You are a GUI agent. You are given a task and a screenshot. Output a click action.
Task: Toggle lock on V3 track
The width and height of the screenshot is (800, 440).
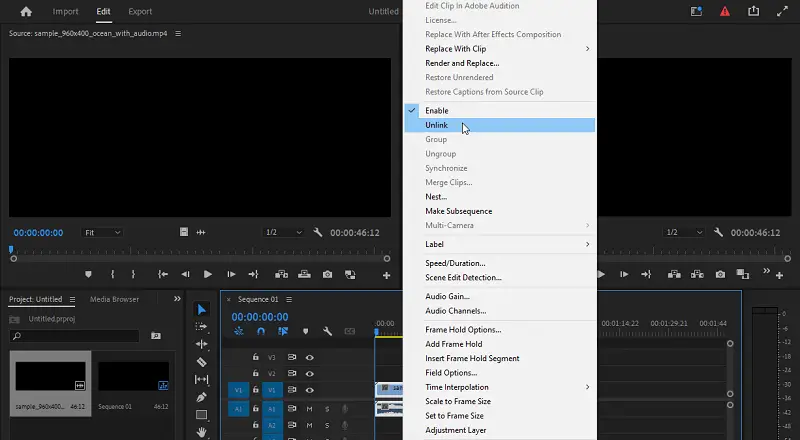pos(256,357)
